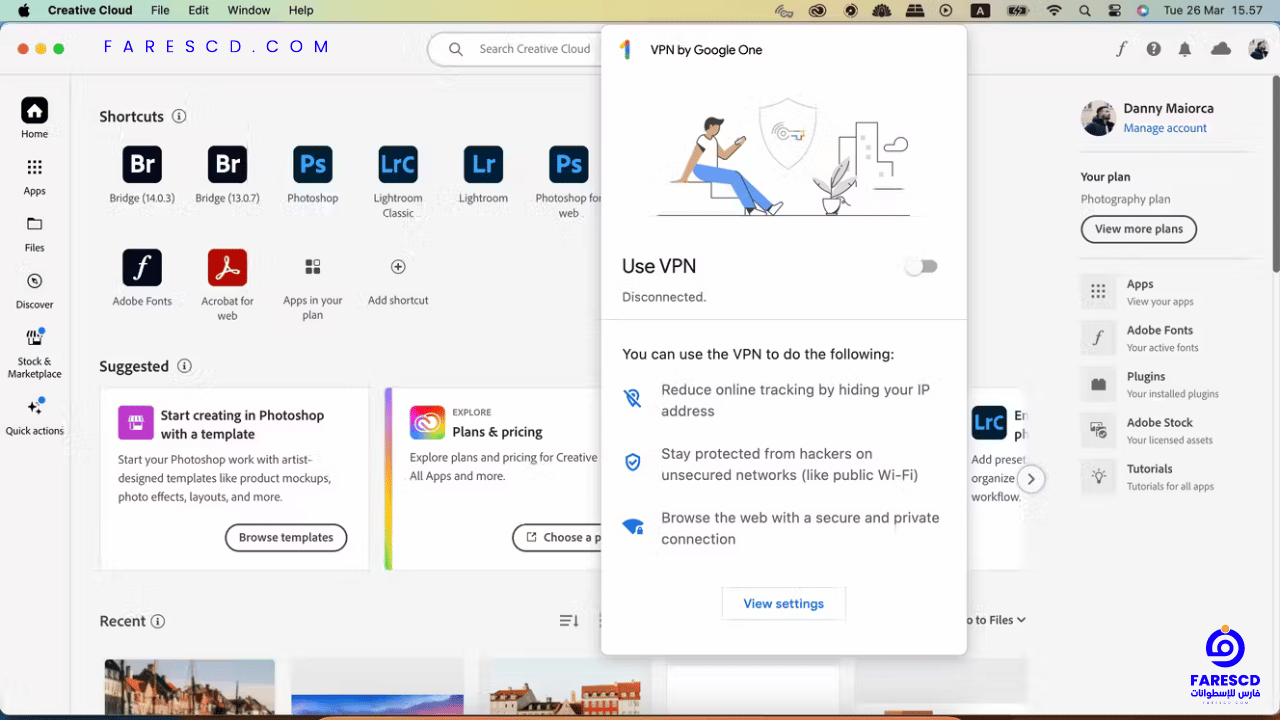Open first recent photo thumbnail
The height and width of the screenshot is (720, 1280).
(190, 687)
